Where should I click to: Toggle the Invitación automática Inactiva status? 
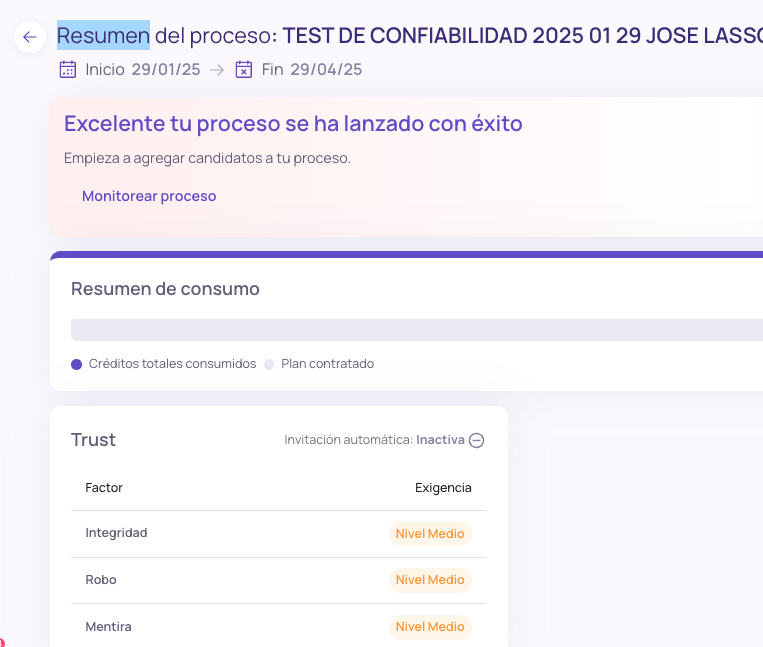coord(440,440)
